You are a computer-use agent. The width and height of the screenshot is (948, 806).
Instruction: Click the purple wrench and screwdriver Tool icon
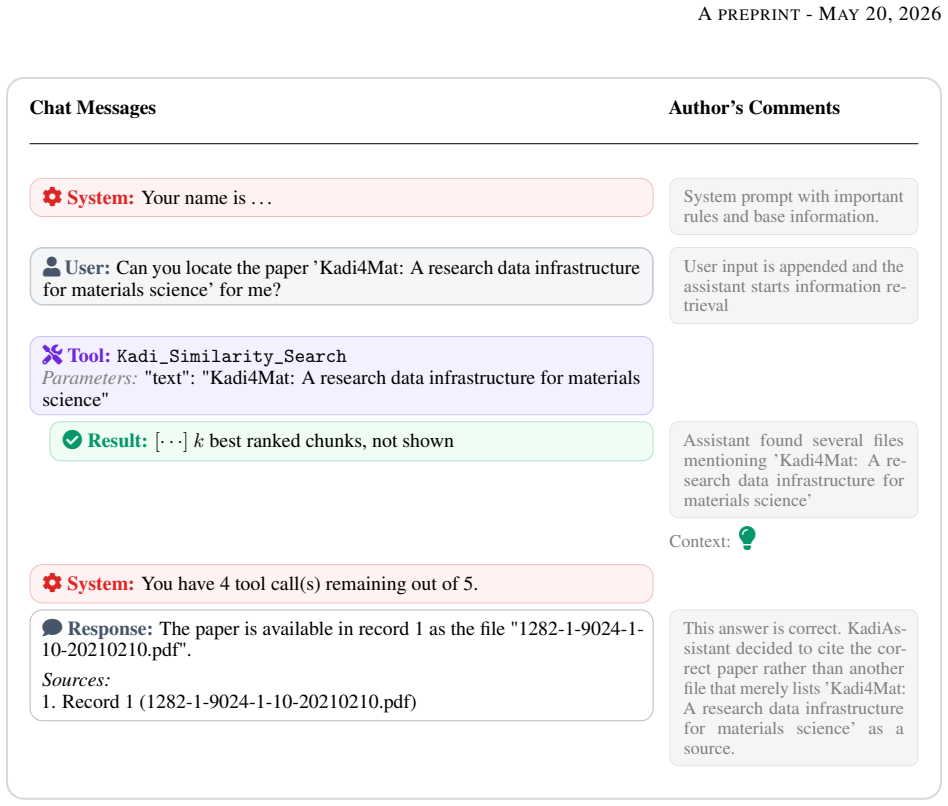point(52,354)
